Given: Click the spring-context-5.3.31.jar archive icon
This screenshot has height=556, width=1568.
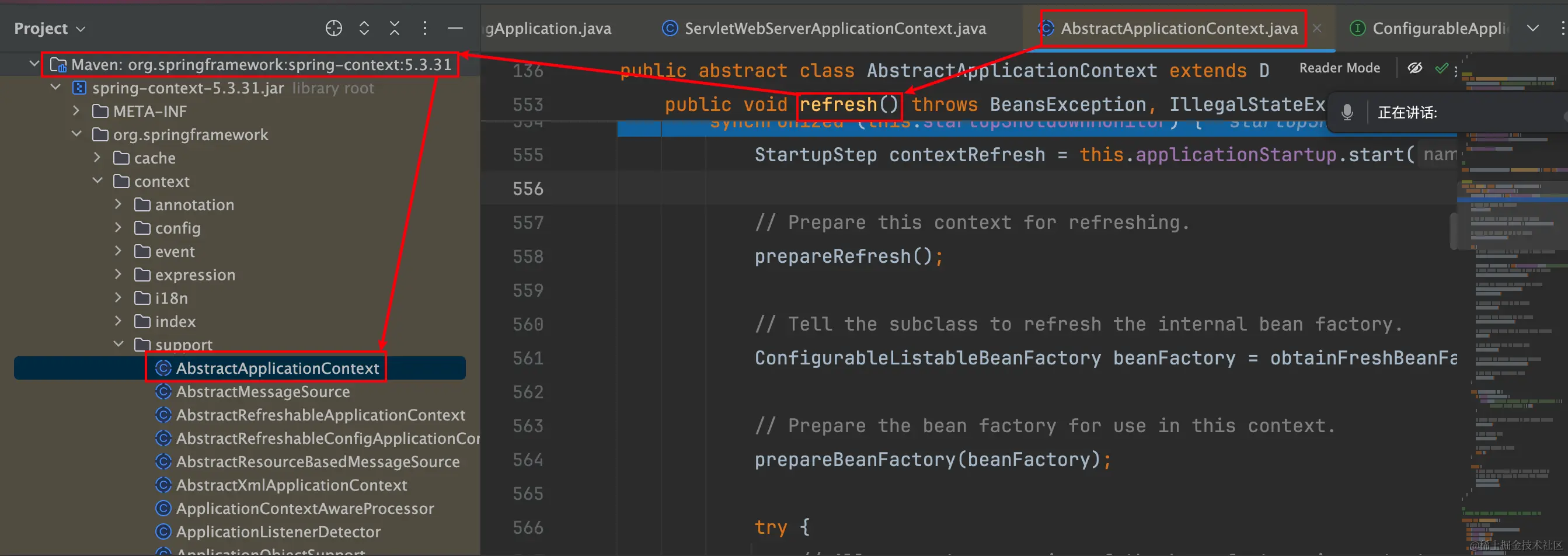Looking at the screenshot, I should pyautogui.click(x=79, y=88).
